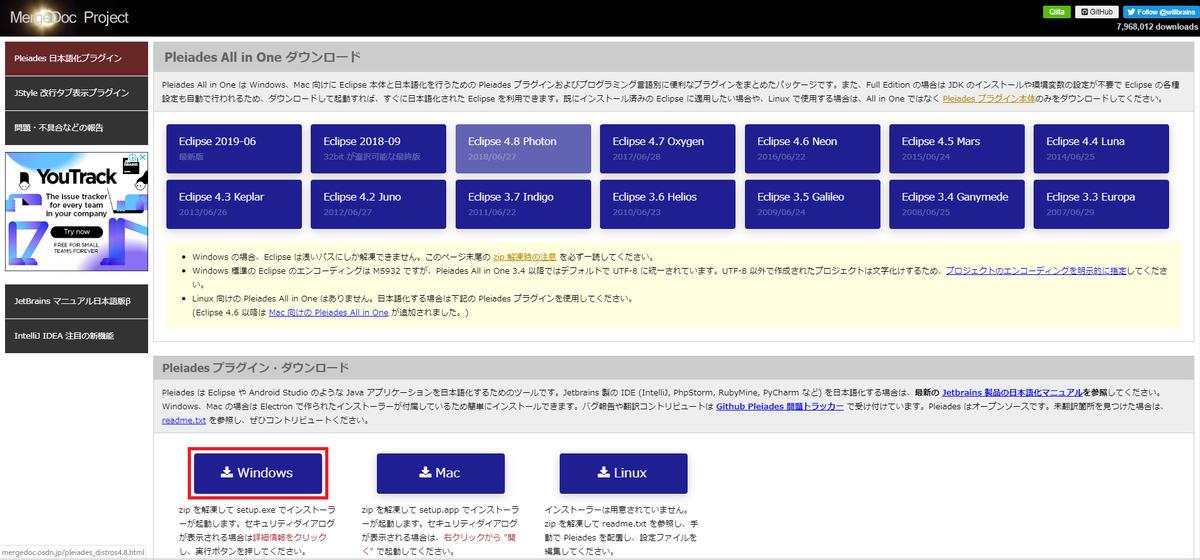Image resolution: width=1200 pixels, height=560 pixels.
Task: Select Eclipse 4.4 Luna tile
Action: pos(1101,149)
